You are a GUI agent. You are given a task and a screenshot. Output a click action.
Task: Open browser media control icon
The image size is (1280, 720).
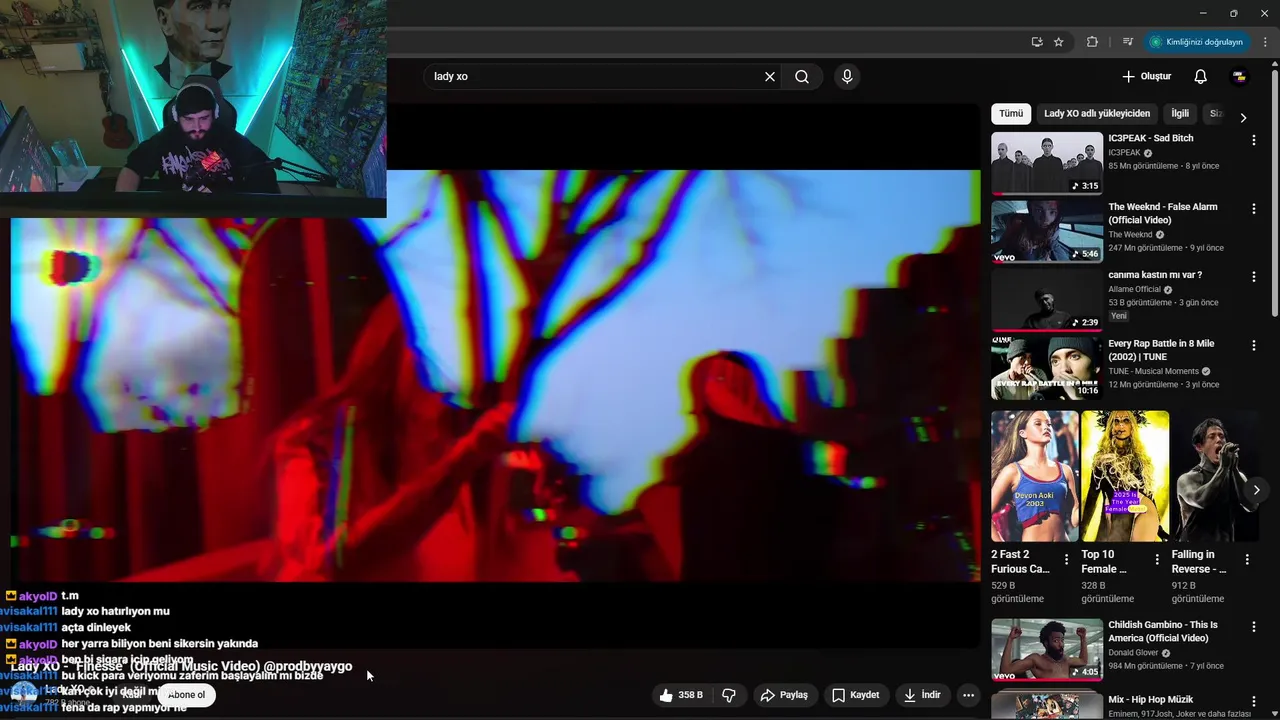click(1128, 42)
